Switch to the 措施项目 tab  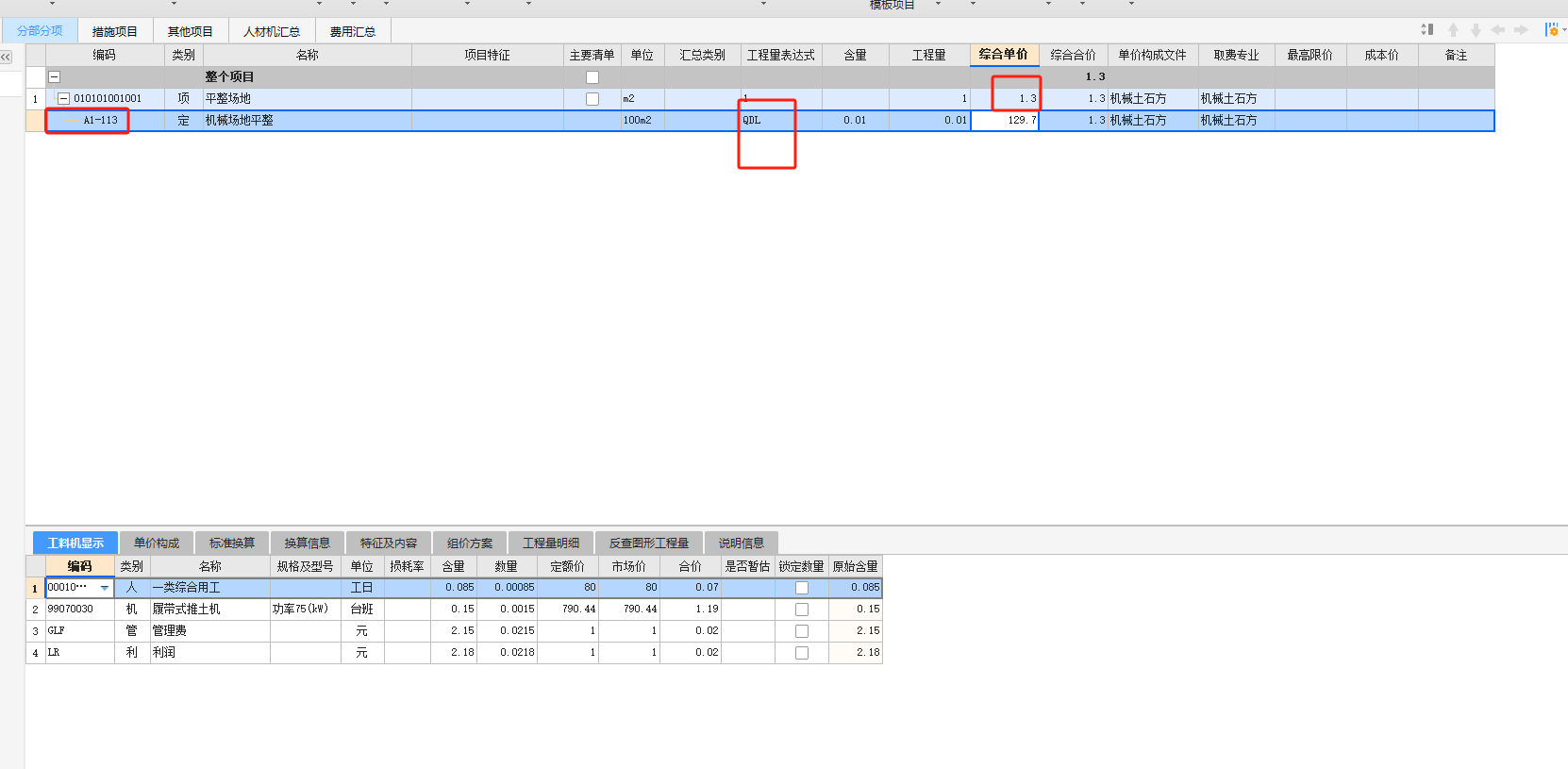(x=115, y=32)
